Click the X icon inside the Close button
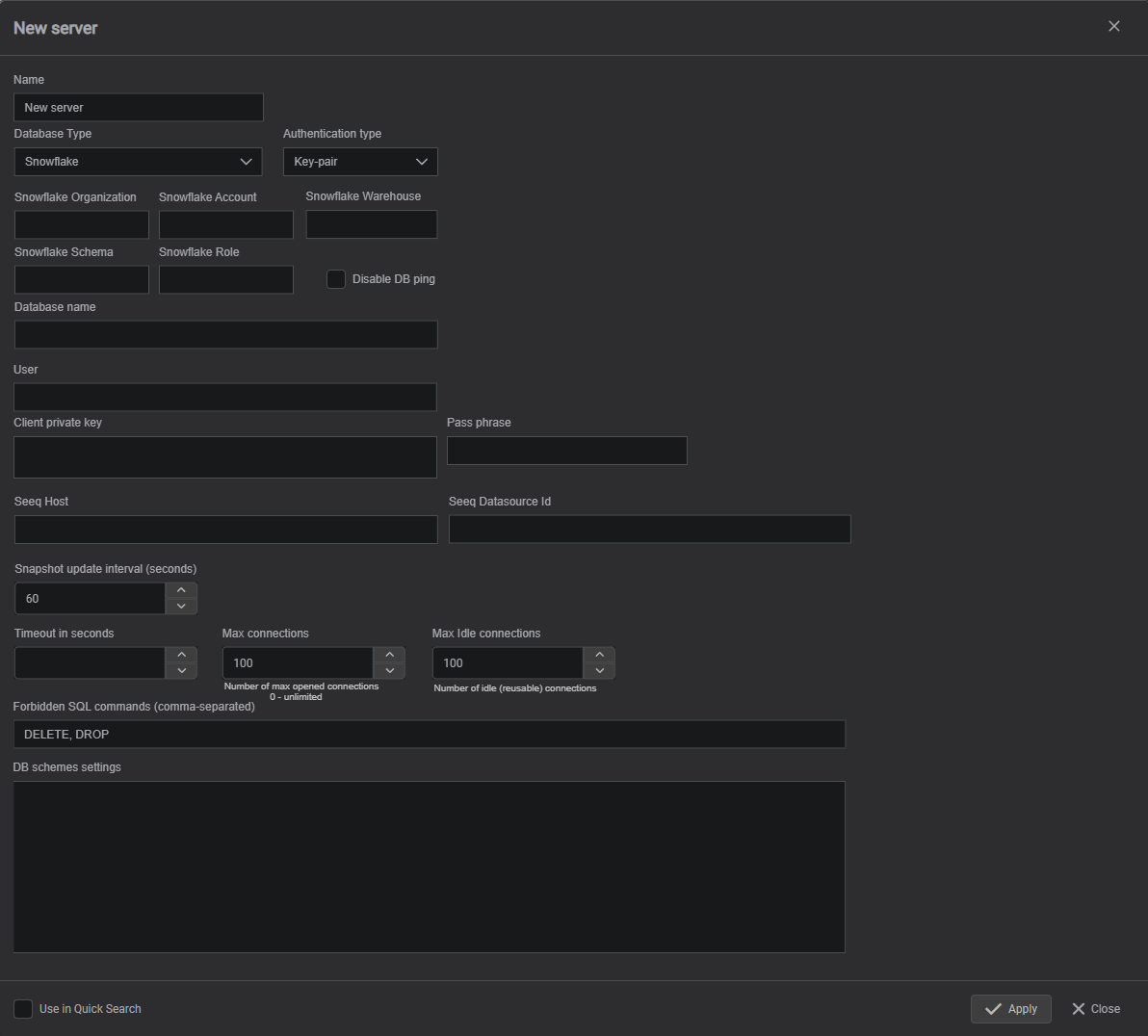This screenshot has width=1148, height=1036. pos(1078,1008)
